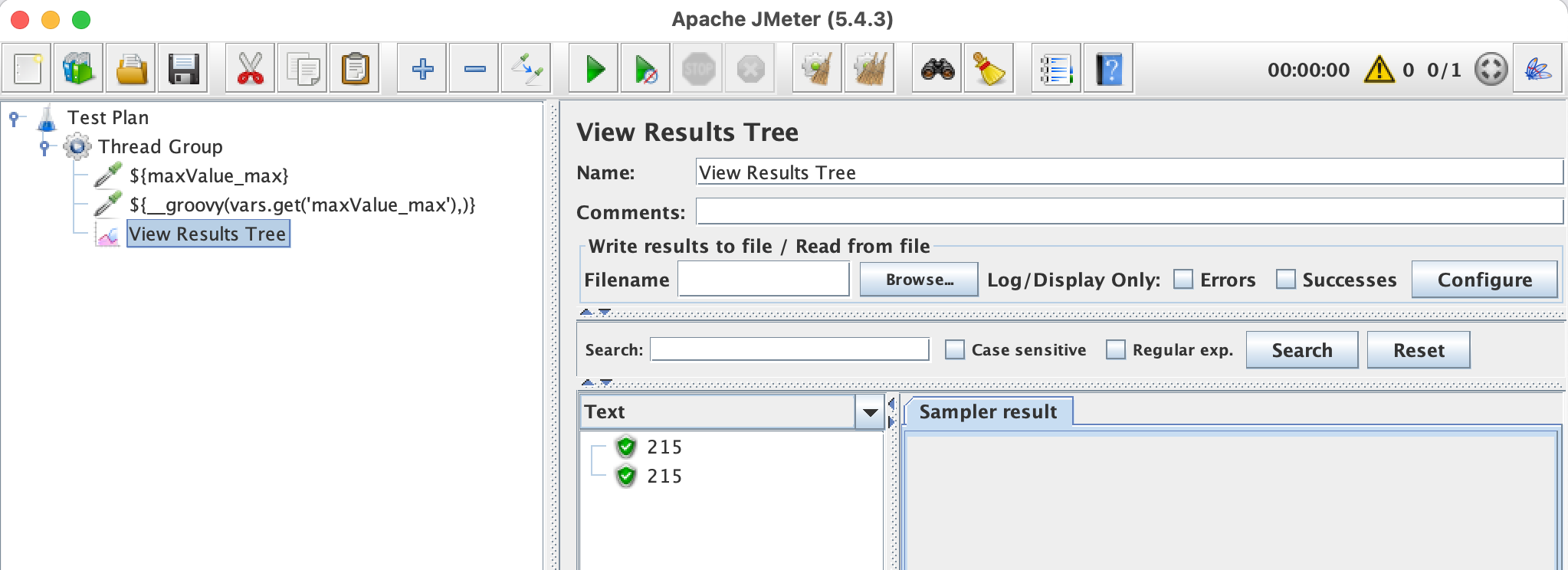Open Help with question-mark icon
The height and width of the screenshot is (570, 1568).
click(x=1109, y=69)
